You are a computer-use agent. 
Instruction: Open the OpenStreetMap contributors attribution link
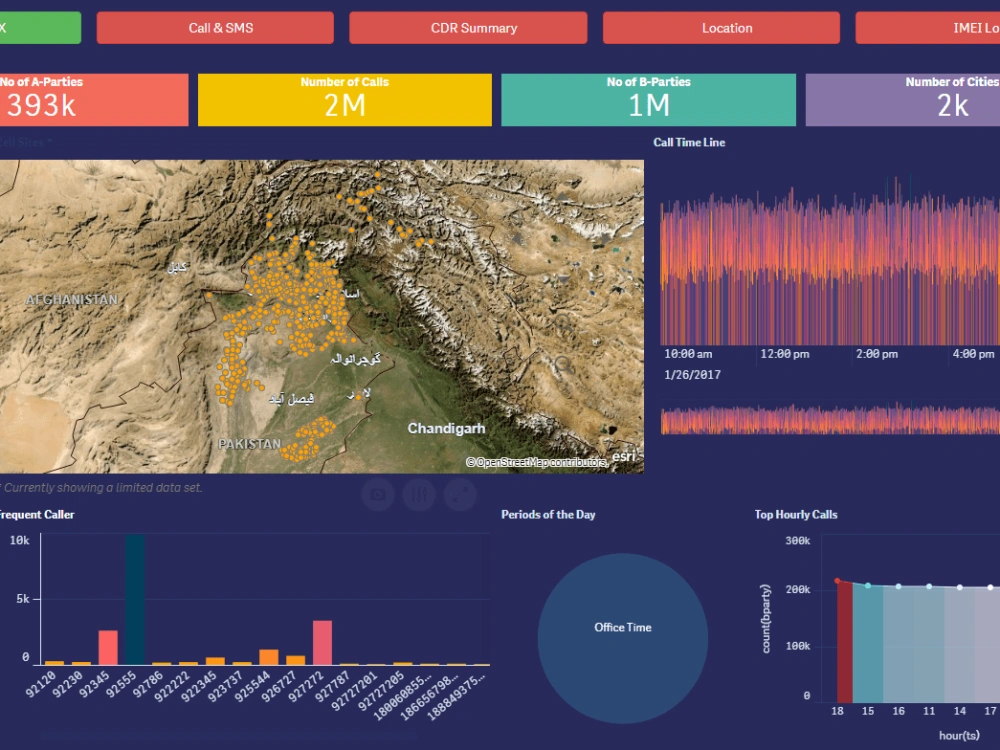point(536,462)
